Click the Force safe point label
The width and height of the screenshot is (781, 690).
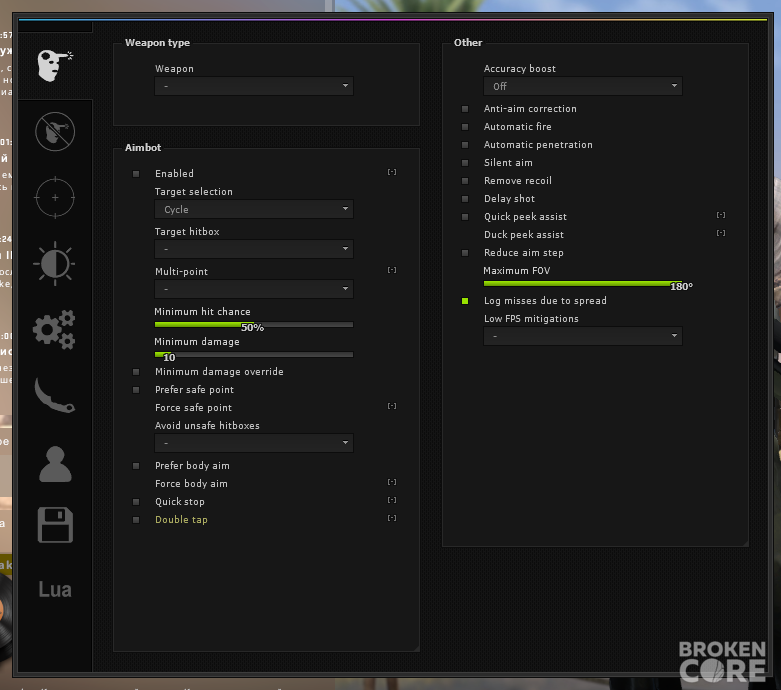[193, 408]
